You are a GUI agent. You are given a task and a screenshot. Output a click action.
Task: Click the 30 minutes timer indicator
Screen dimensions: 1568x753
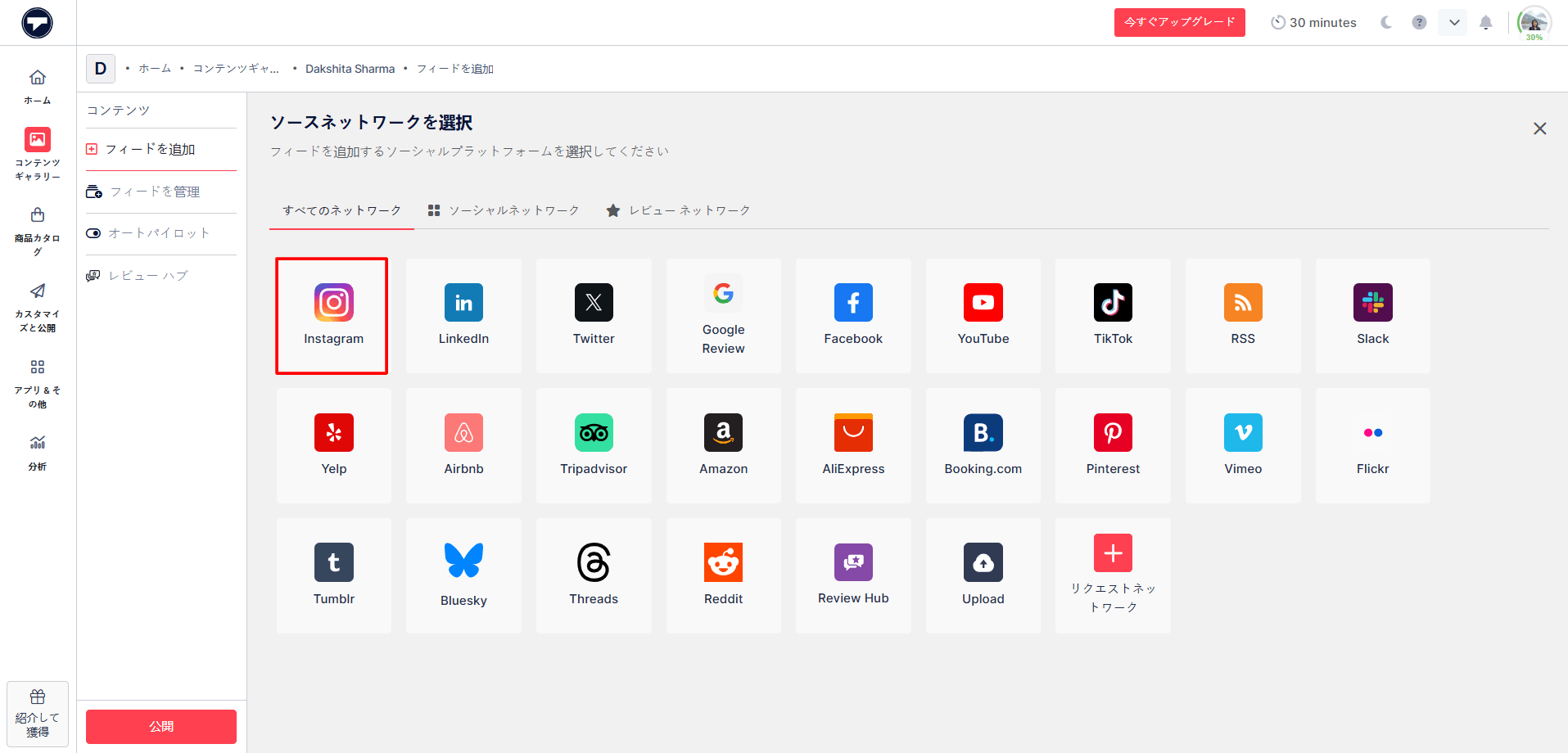[x=1313, y=22]
